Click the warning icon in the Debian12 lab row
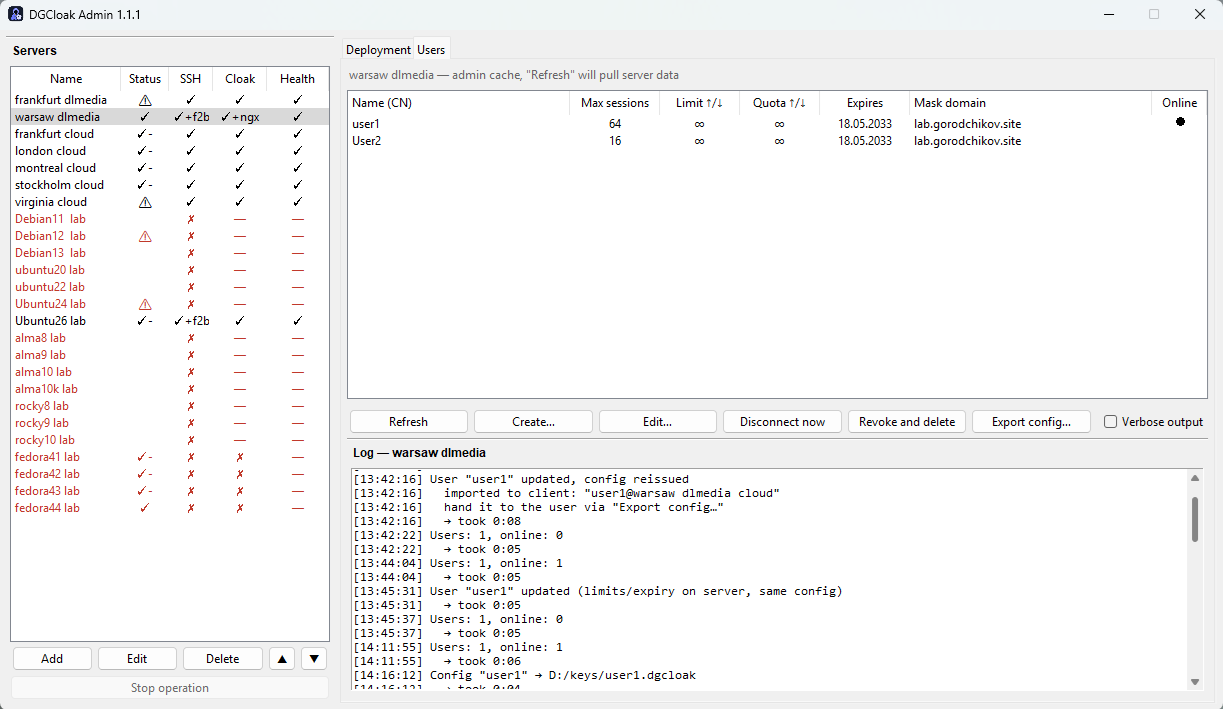This screenshot has height=709, width=1223. (145, 236)
